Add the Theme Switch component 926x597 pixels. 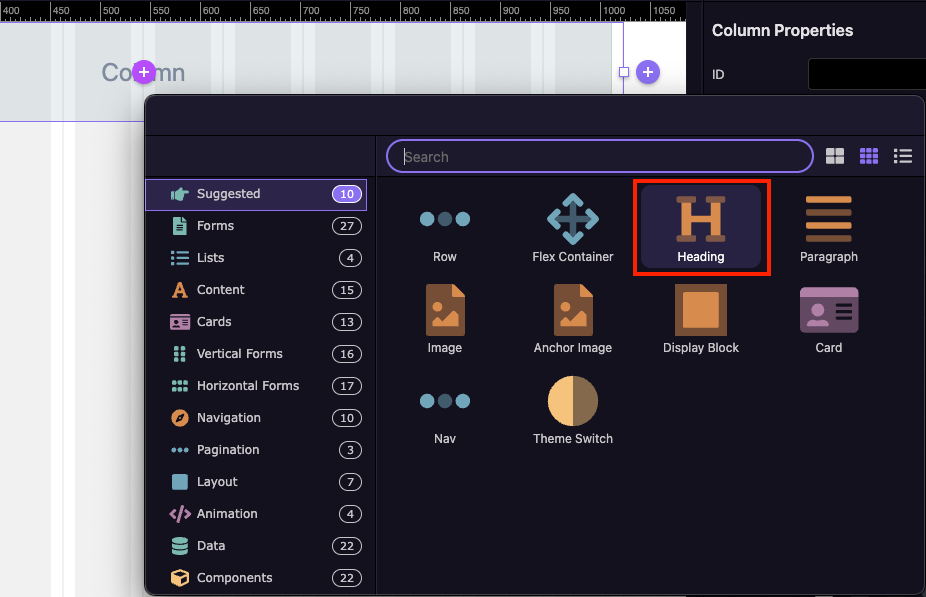(573, 411)
